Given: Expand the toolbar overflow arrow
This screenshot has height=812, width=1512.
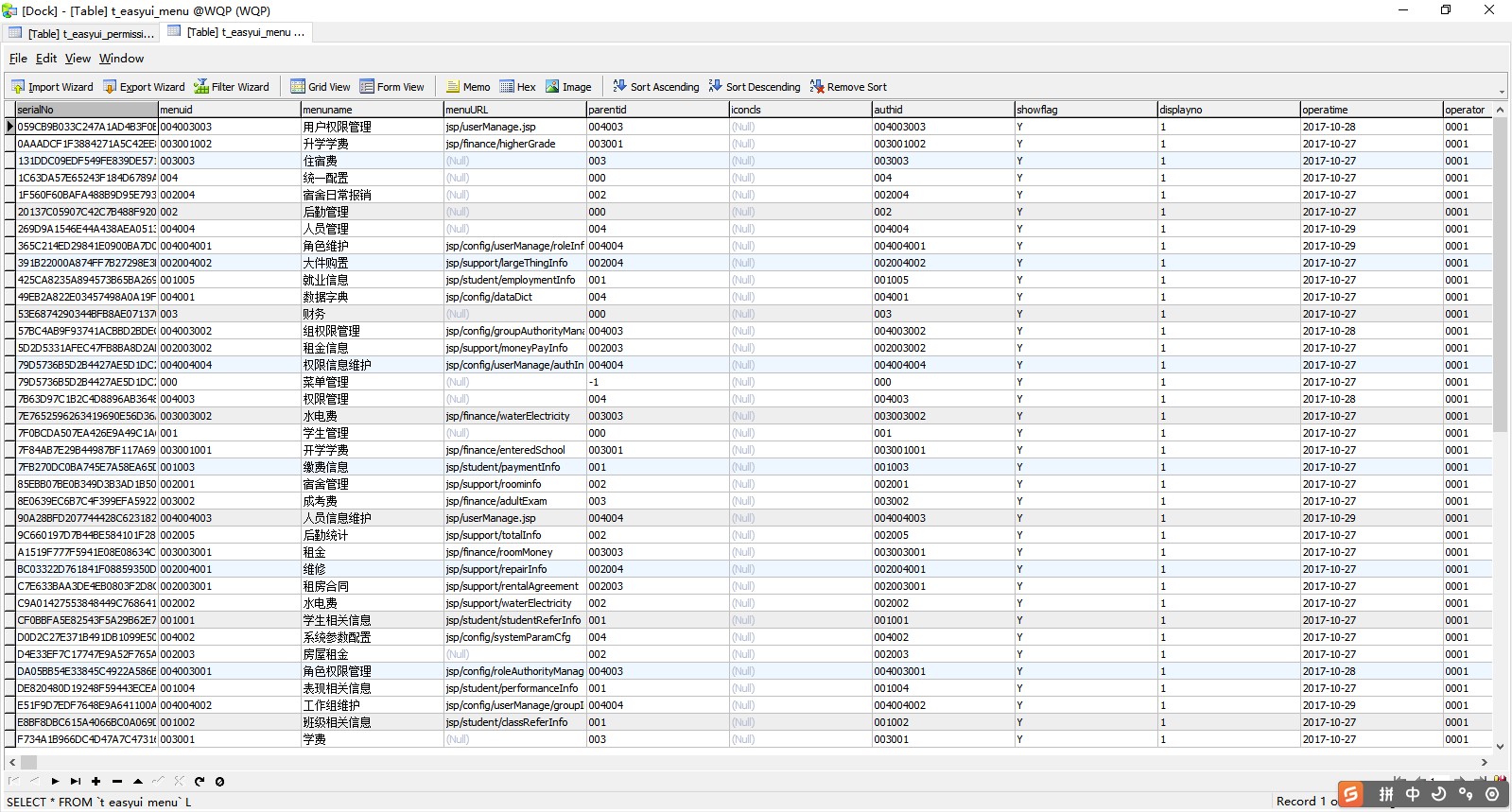Looking at the screenshot, I should 1502,92.
